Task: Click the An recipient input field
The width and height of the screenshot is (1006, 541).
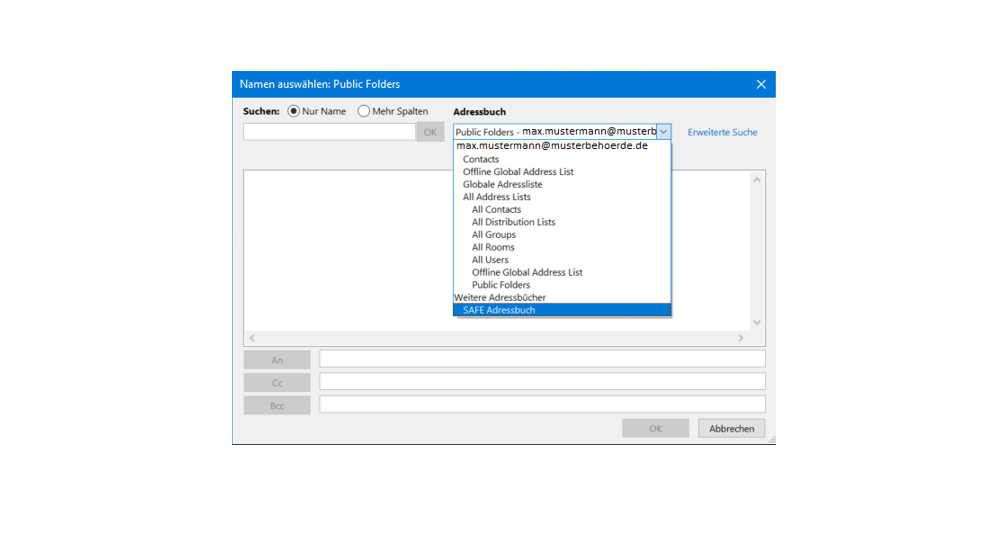Action: pos(542,359)
